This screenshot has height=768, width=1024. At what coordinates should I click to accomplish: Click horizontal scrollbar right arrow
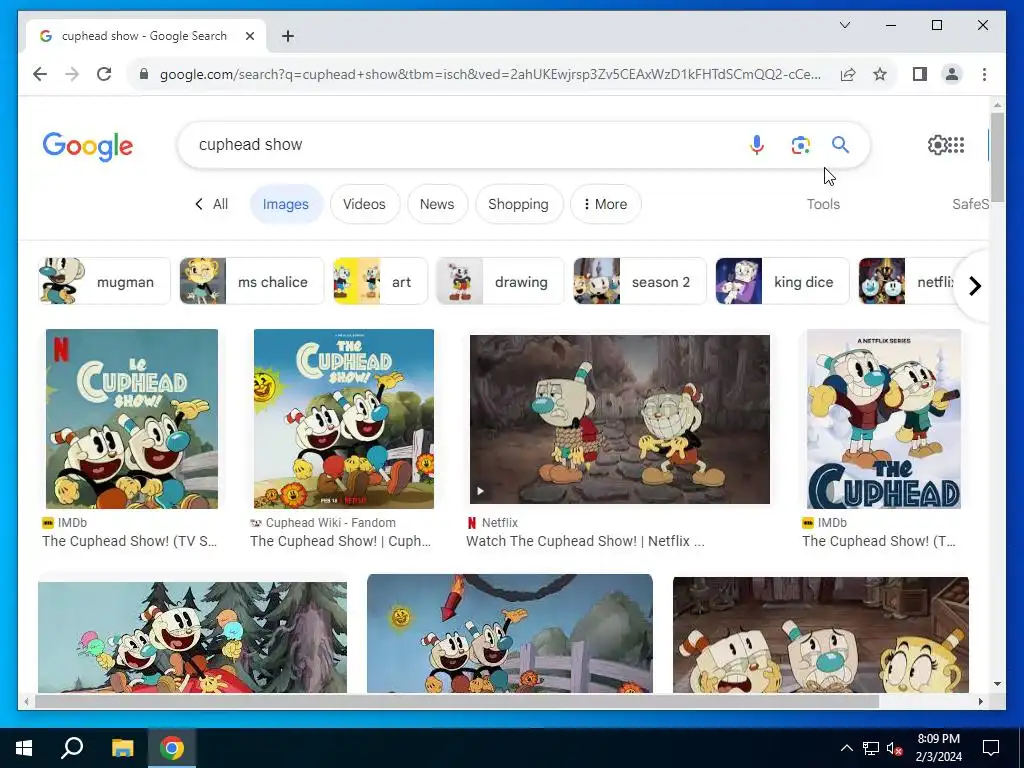tap(980, 701)
